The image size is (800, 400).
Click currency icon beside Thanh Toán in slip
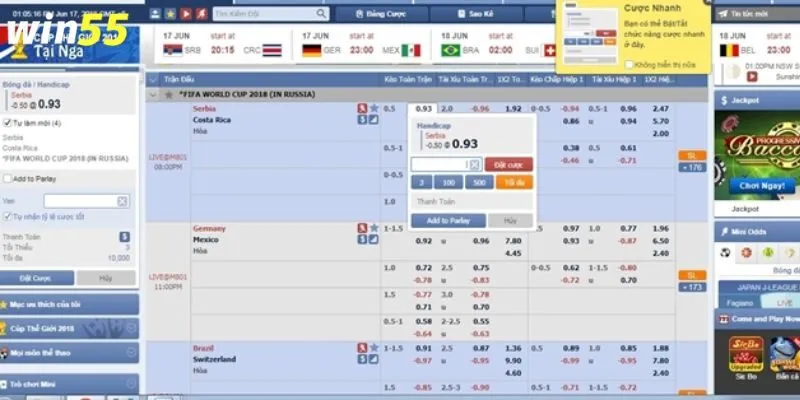(x=124, y=237)
